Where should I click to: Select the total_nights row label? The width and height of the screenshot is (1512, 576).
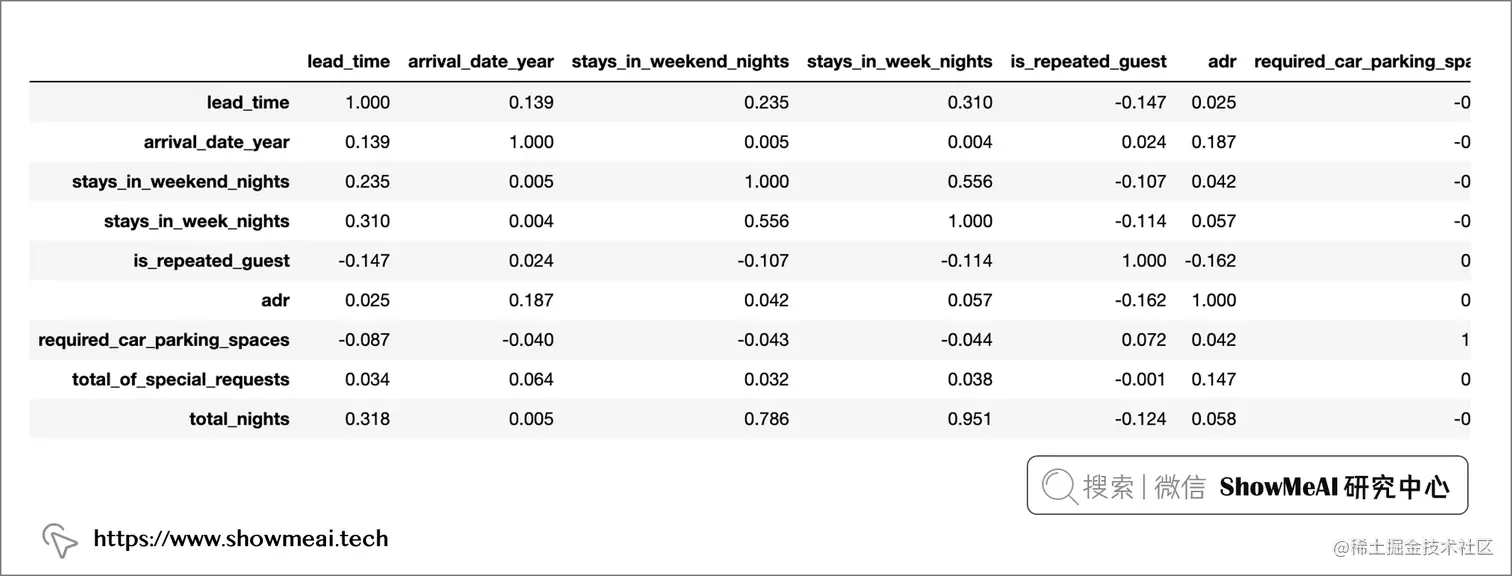(x=239, y=419)
